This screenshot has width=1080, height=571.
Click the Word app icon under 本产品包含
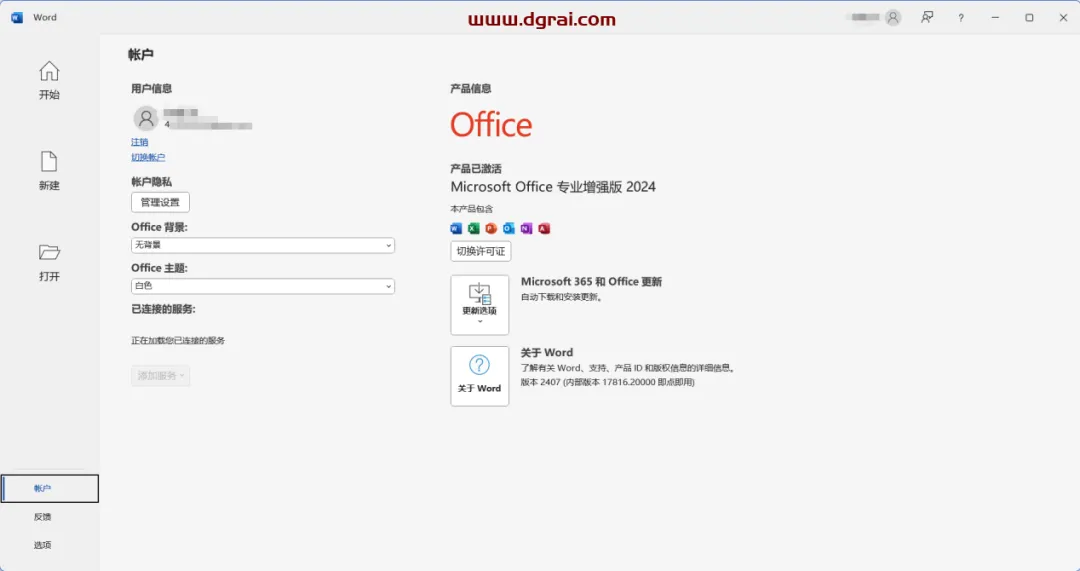click(x=456, y=228)
